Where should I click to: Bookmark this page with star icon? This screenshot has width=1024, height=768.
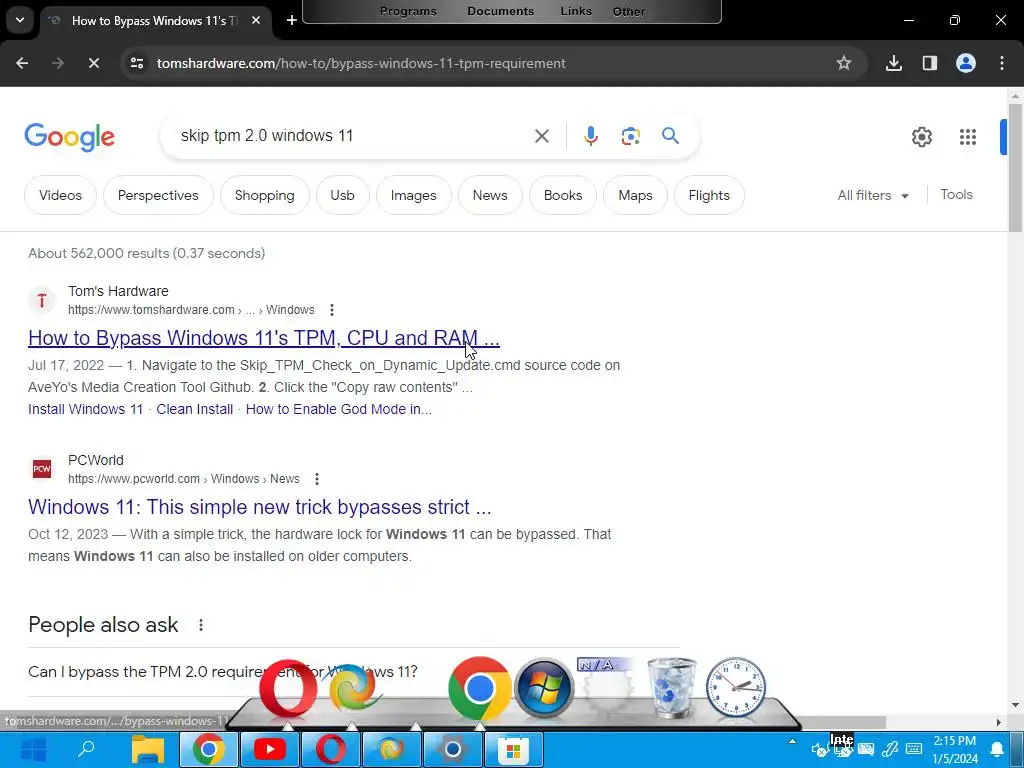(844, 63)
